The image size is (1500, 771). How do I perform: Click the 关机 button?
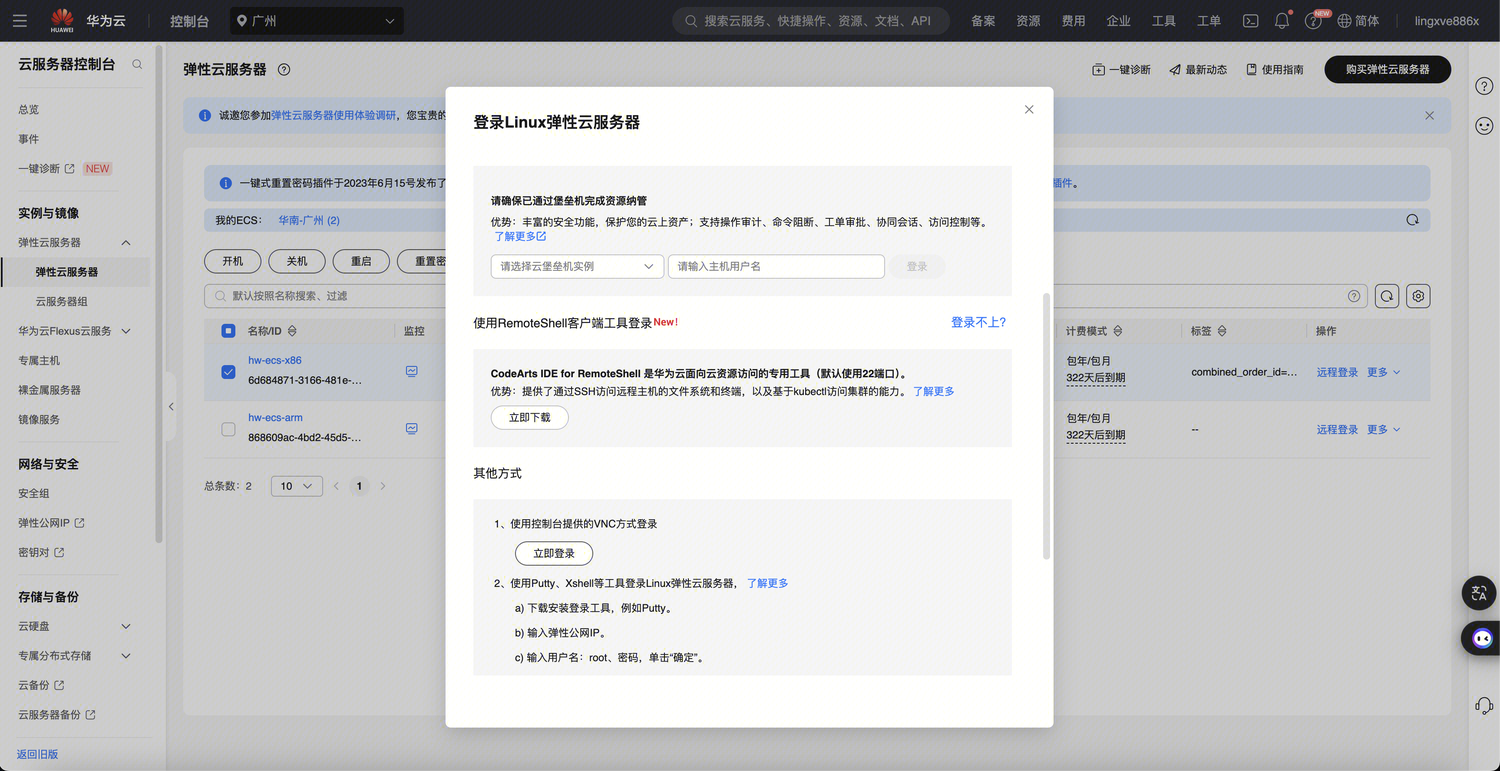click(297, 261)
